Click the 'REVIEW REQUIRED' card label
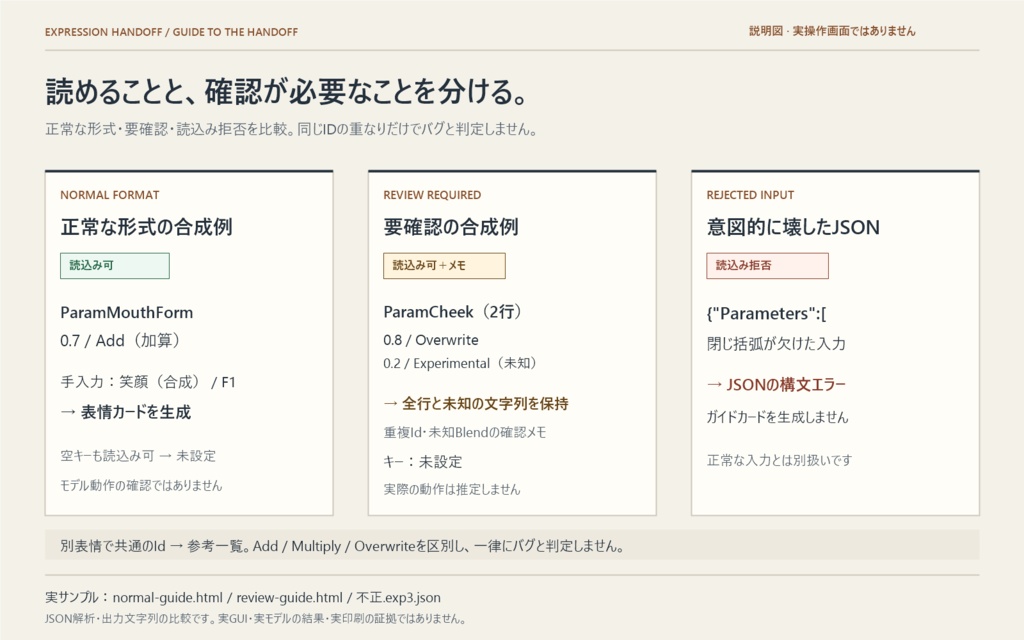Viewport: 1024px width, 640px height. pyautogui.click(x=432, y=195)
